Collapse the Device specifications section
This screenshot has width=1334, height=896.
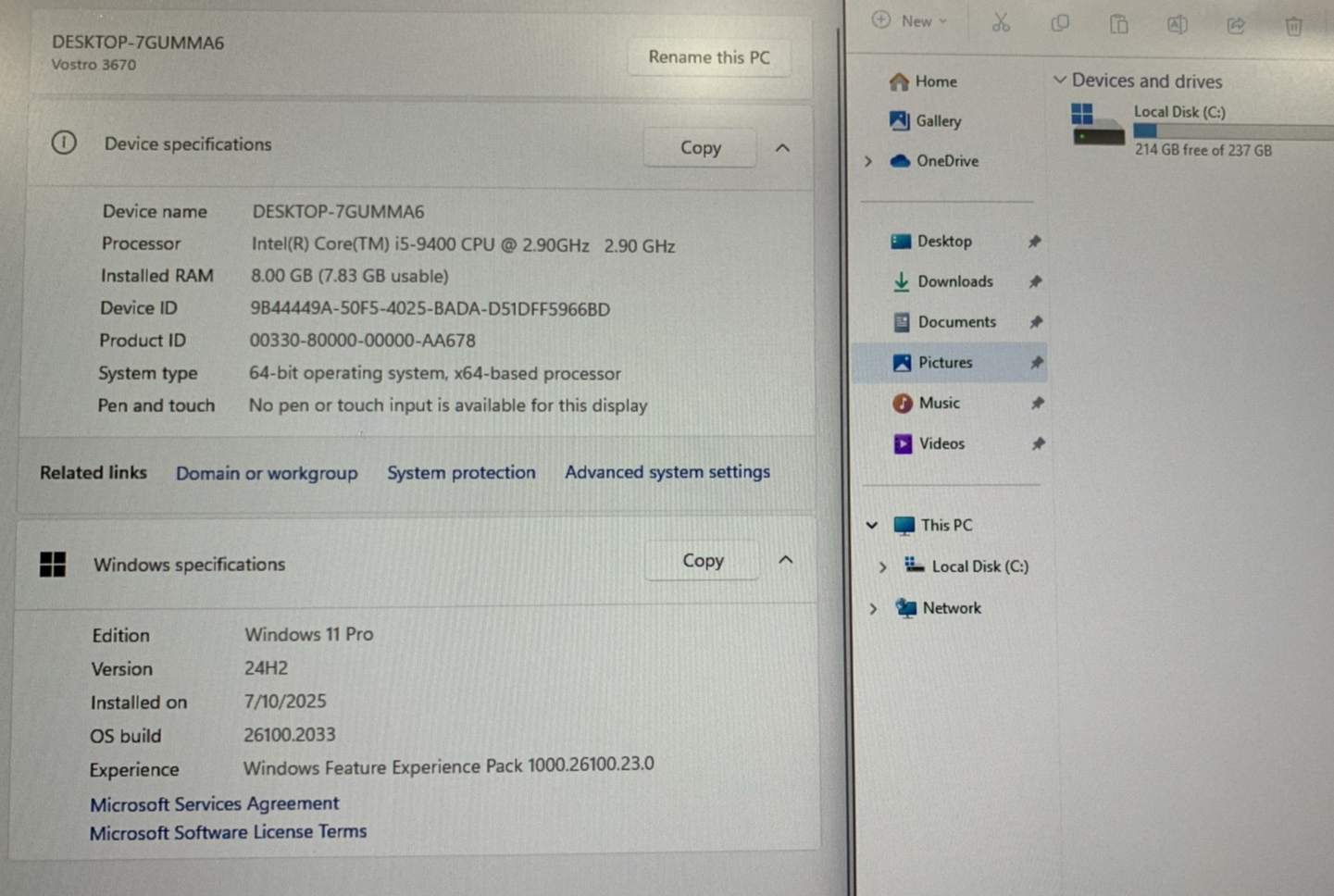(x=782, y=148)
